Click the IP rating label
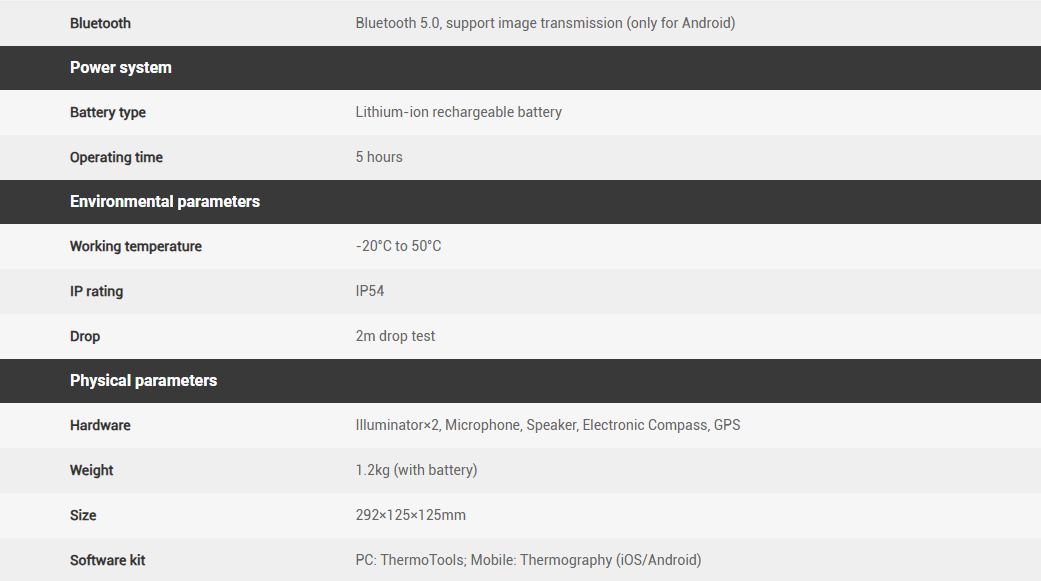Image resolution: width=1041 pixels, height=581 pixels. (97, 292)
